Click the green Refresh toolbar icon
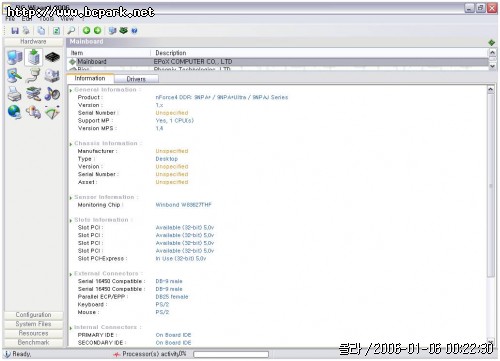This screenshot has height=361, width=500. [57, 31]
